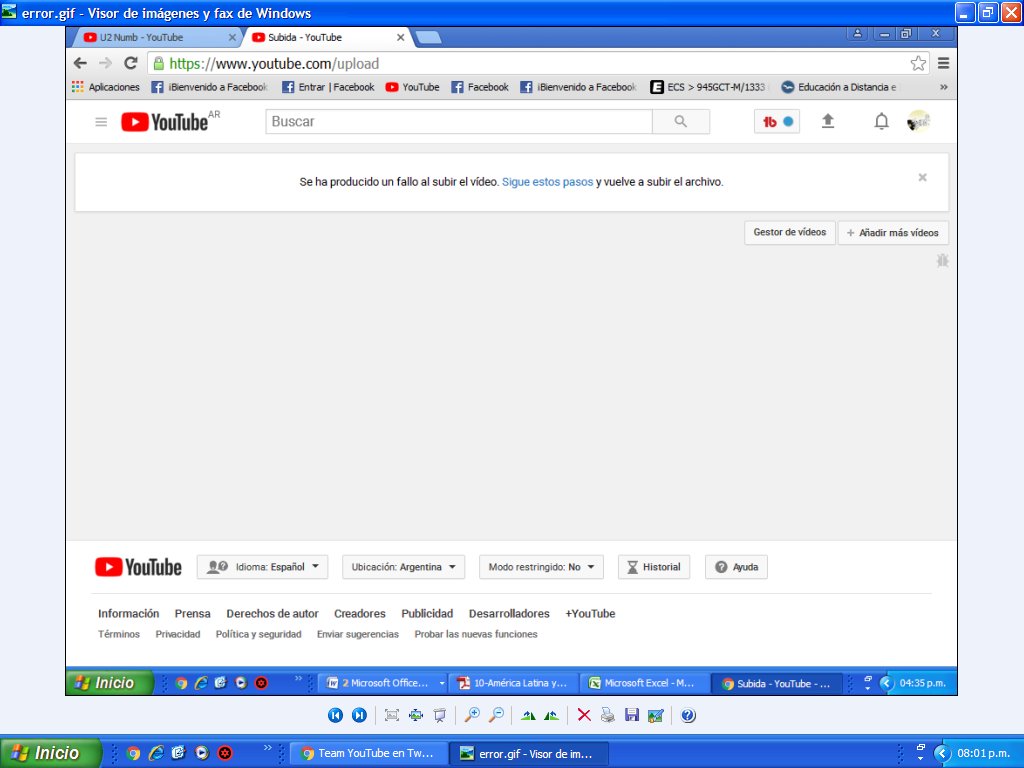Viewport: 1024px width, 768px height.
Task: Expand the bookmarks bar overflow chevron
Action: 944,87
